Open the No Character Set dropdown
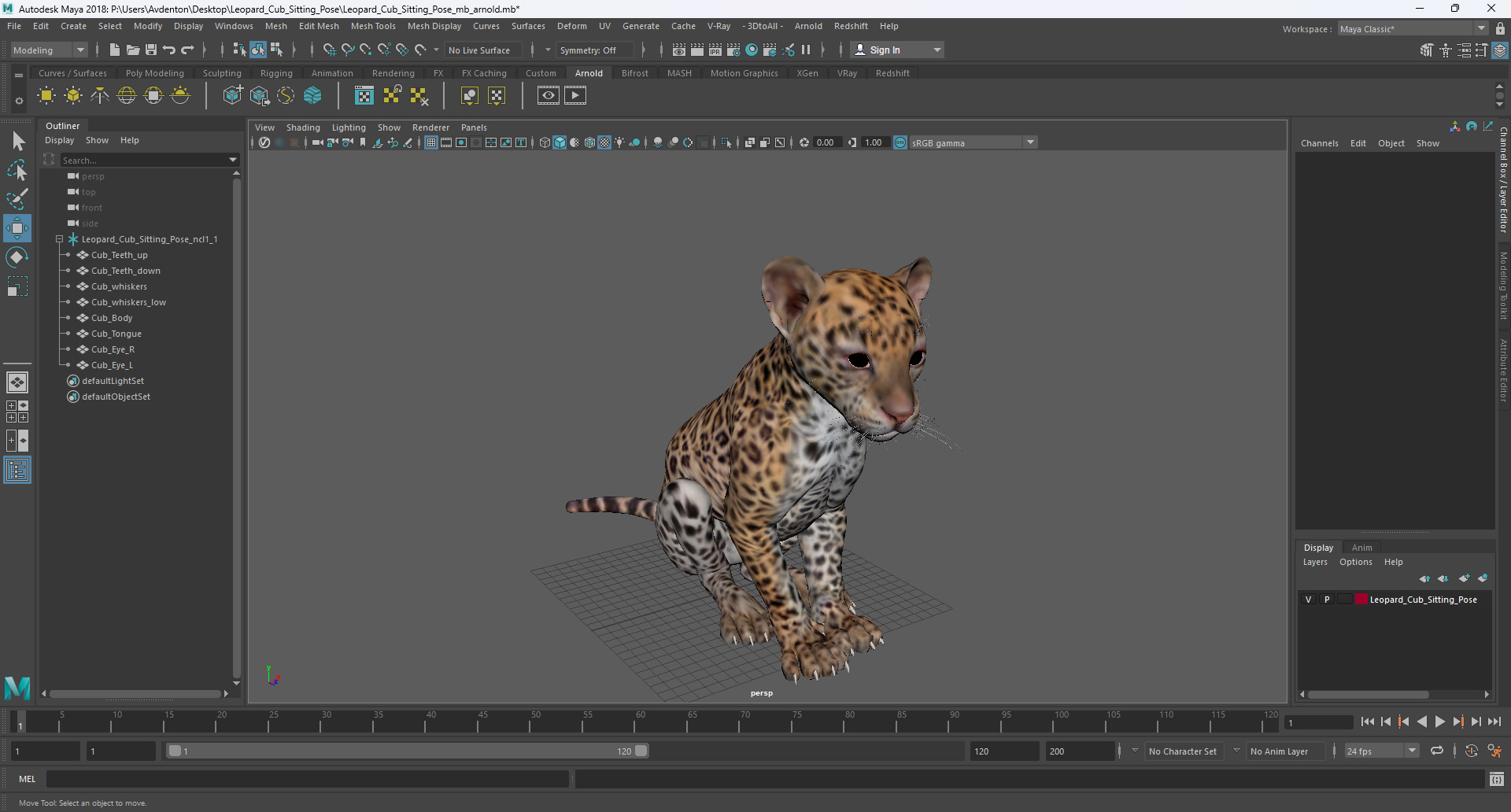The image size is (1511, 812). point(1182,751)
